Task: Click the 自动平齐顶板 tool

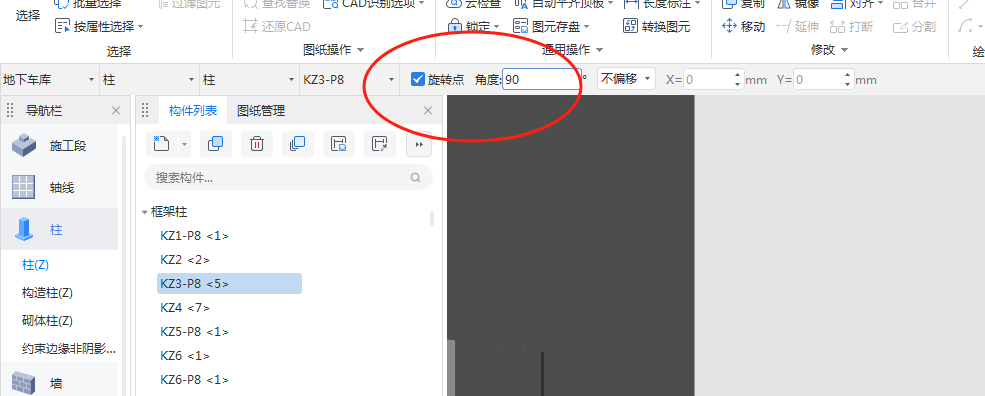Action: point(563,4)
